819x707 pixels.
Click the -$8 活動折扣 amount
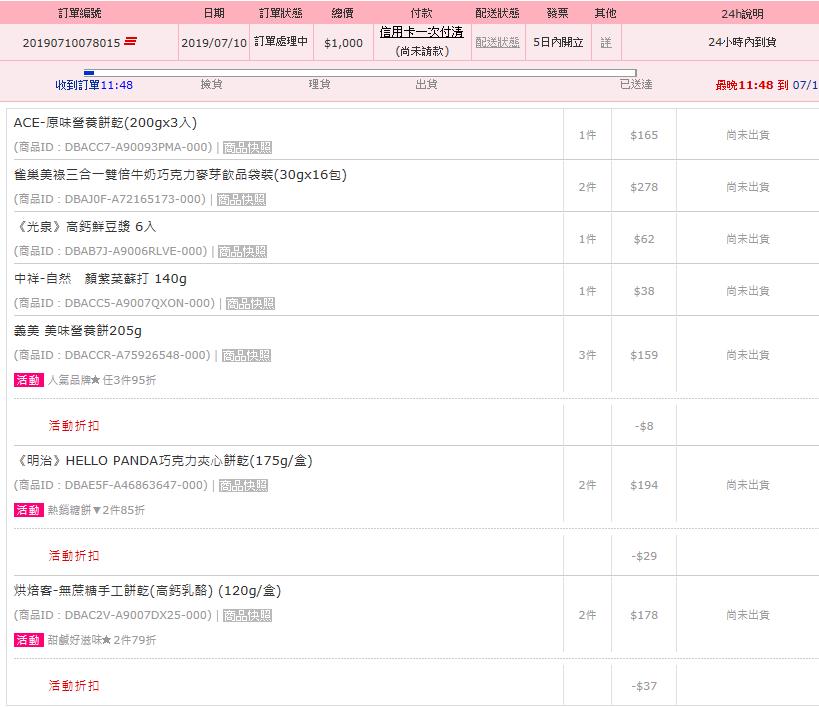click(644, 426)
